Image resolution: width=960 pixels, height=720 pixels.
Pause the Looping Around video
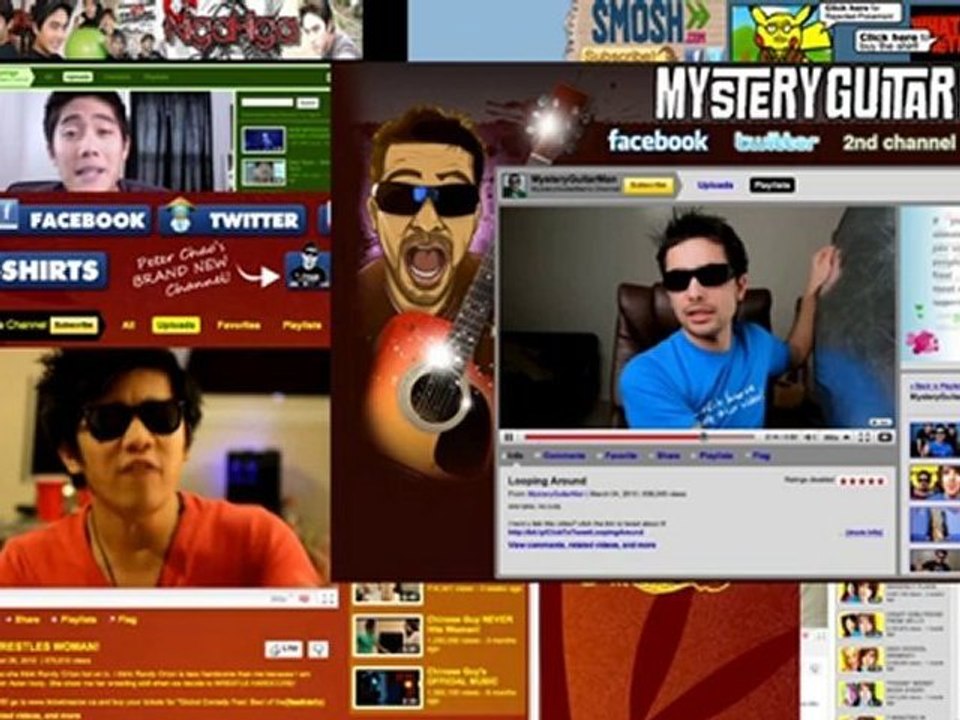pyautogui.click(x=508, y=437)
